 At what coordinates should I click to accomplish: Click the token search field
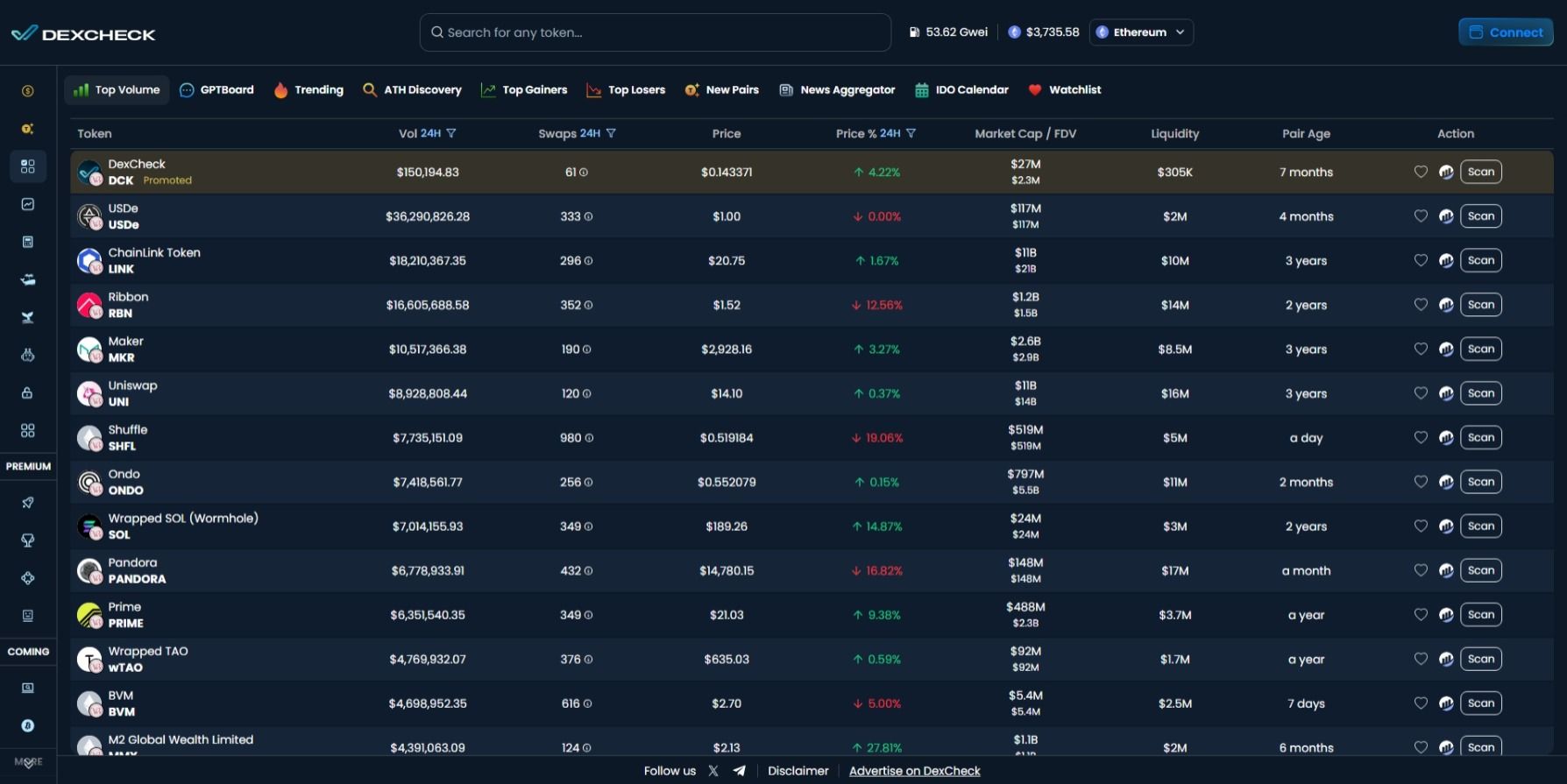coord(656,32)
